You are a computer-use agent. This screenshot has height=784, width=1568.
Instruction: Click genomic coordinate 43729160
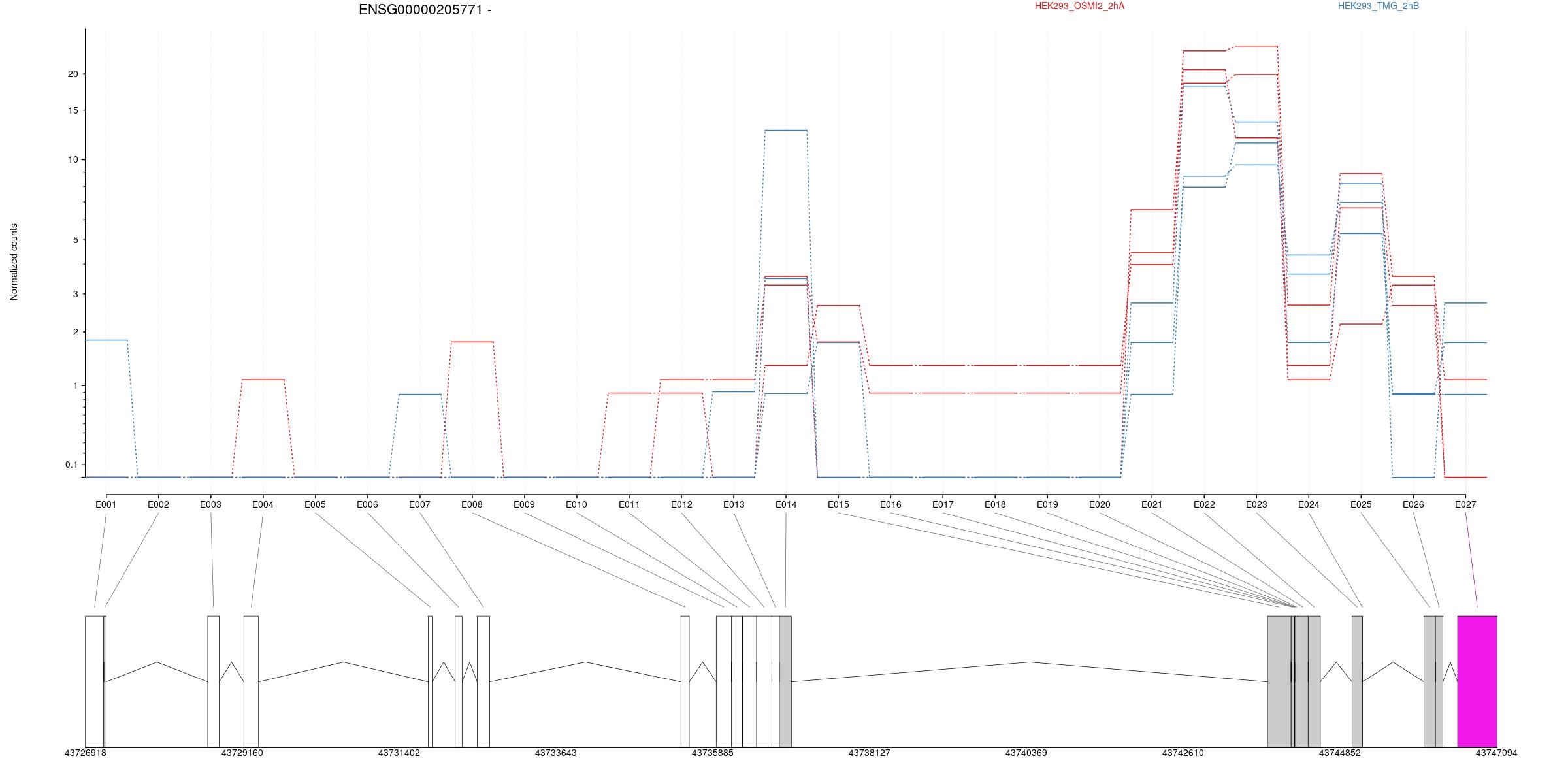242,753
